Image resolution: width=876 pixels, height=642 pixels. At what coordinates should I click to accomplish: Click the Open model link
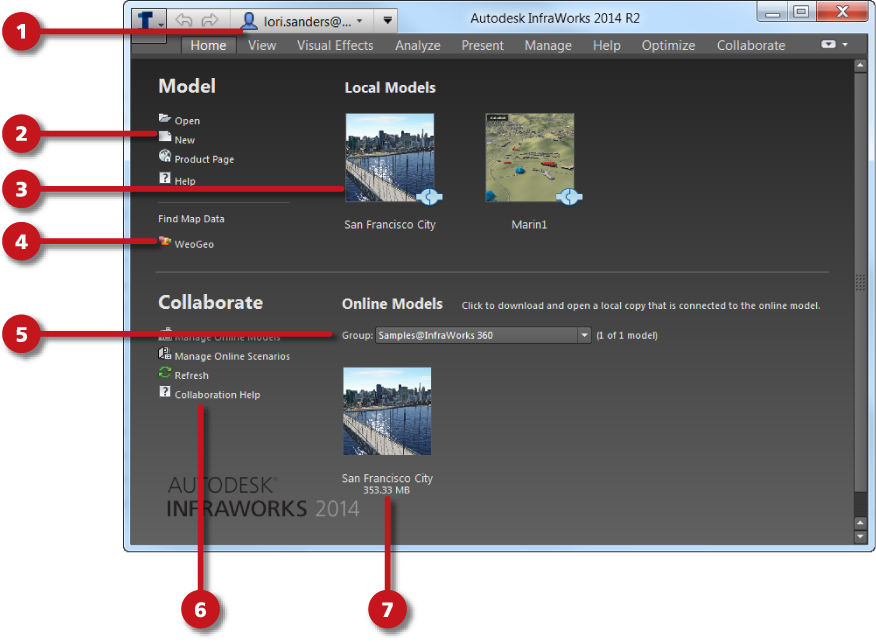coord(187,121)
